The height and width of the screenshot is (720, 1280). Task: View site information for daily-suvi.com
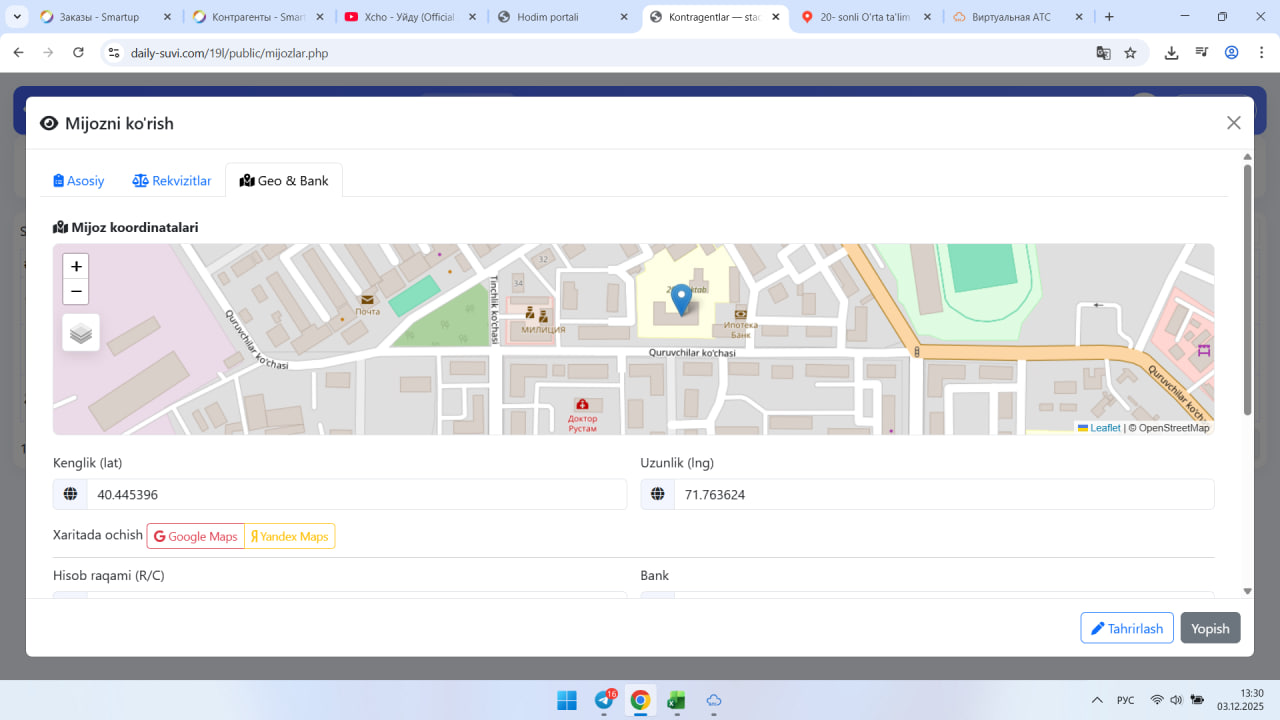pyautogui.click(x=114, y=53)
